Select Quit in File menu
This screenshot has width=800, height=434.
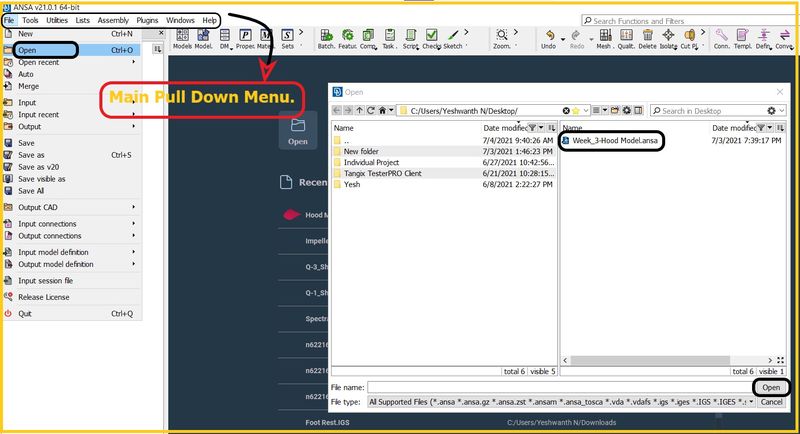(x=71, y=314)
